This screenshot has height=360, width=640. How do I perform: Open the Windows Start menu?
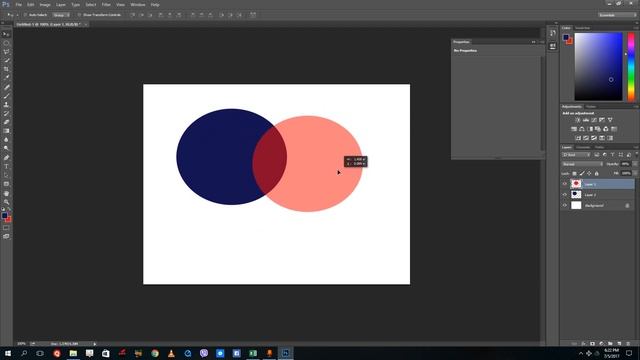[x=8, y=353]
